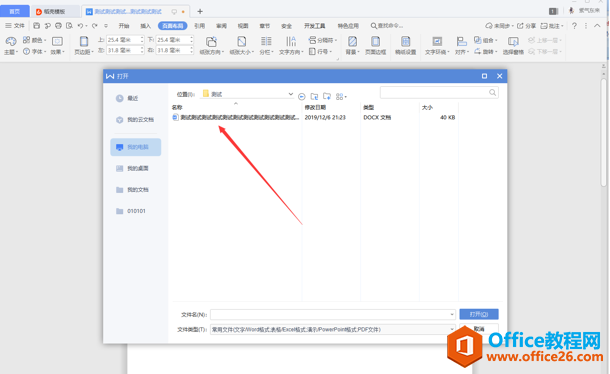Switch to the View (视图) ribbon tab
The width and height of the screenshot is (610, 374).
243,26
